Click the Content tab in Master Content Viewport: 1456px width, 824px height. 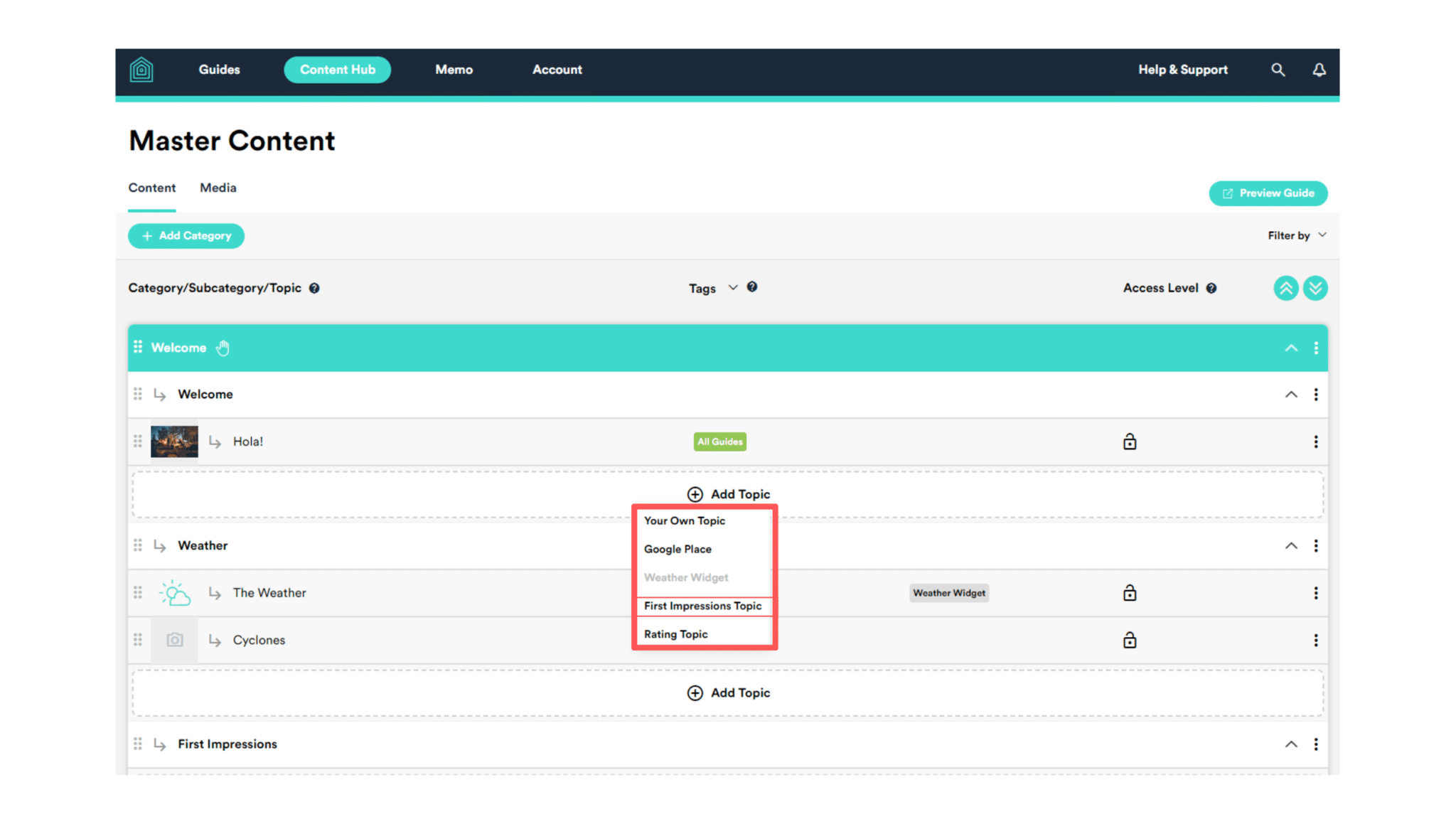tap(151, 188)
